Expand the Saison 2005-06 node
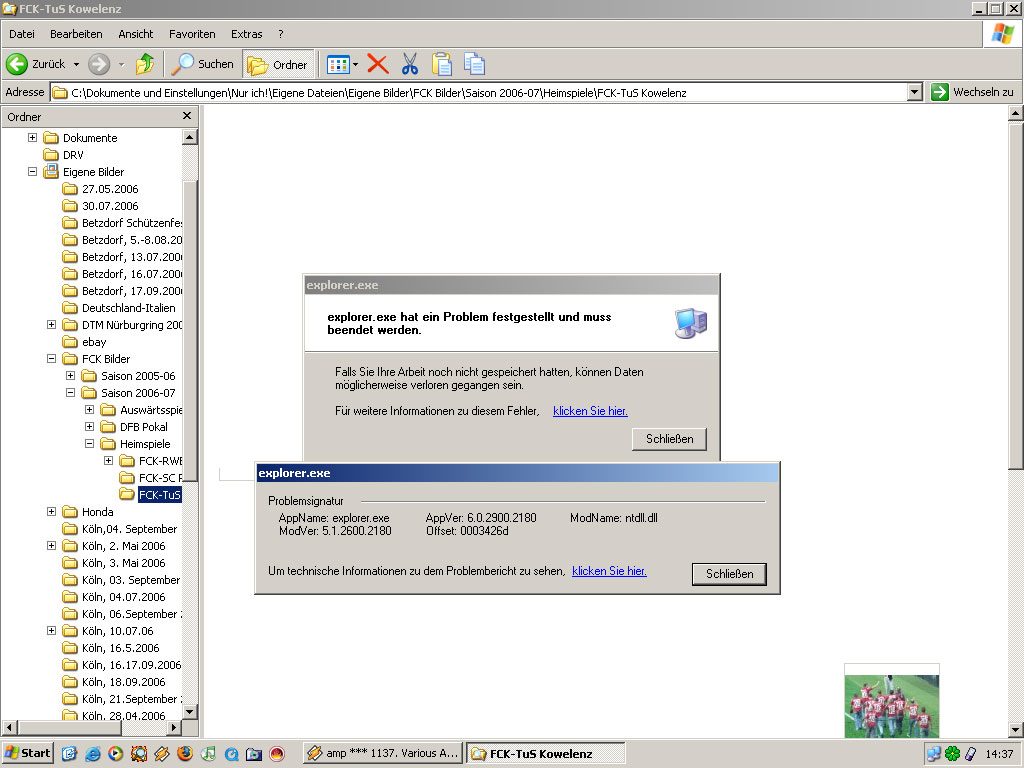This screenshot has height=768, width=1024. (x=71, y=375)
